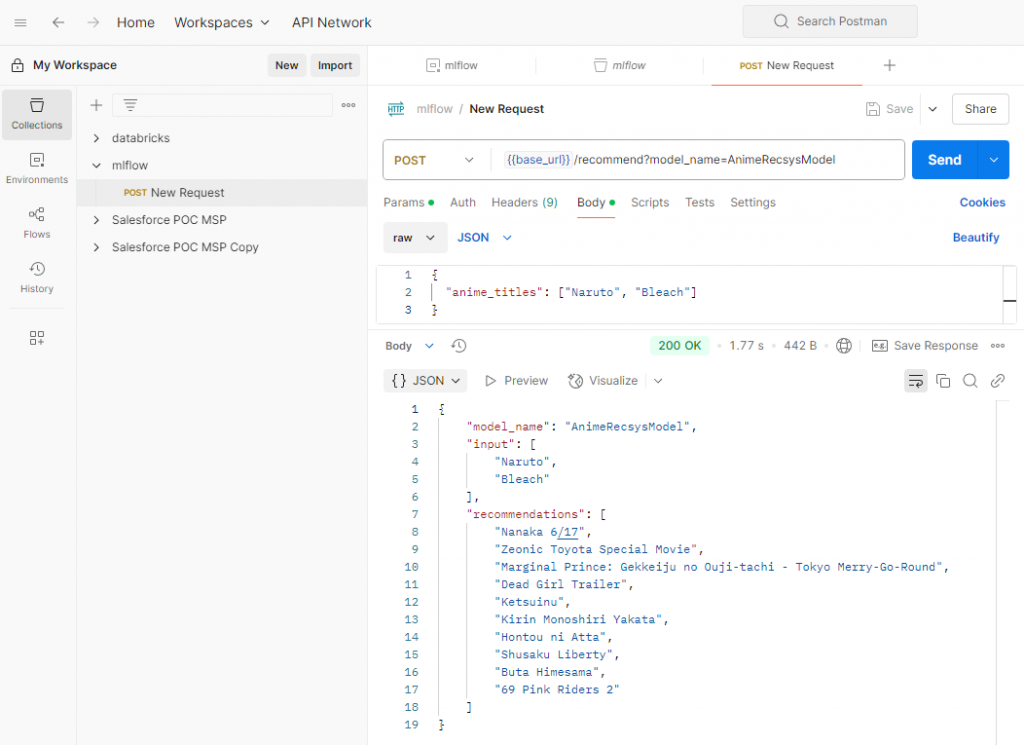1024x745 pixels.
Task: Add a new request tab
Action: tap(889, 66)
